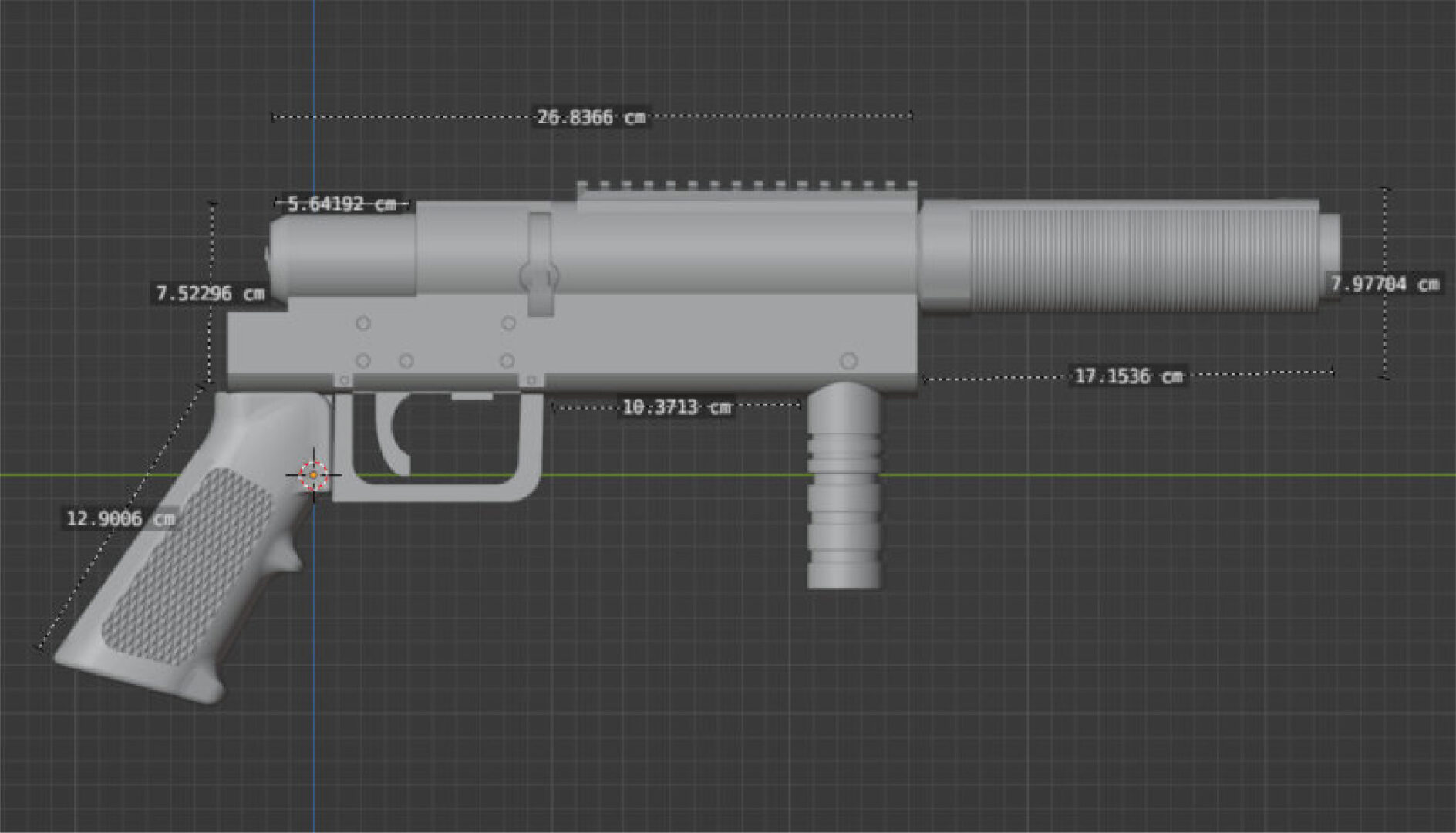Click the 5.64192 cm measurement label
The height and width of the screenshot is (833, 1456).
pos(341,204)
